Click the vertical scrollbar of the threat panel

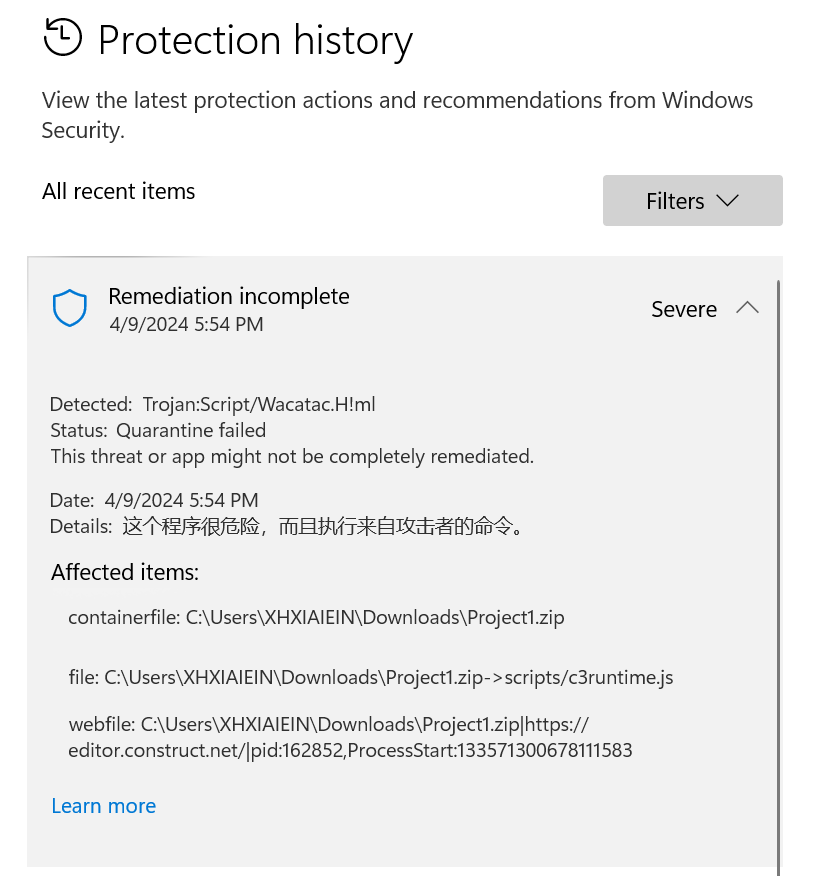point(778,575)
